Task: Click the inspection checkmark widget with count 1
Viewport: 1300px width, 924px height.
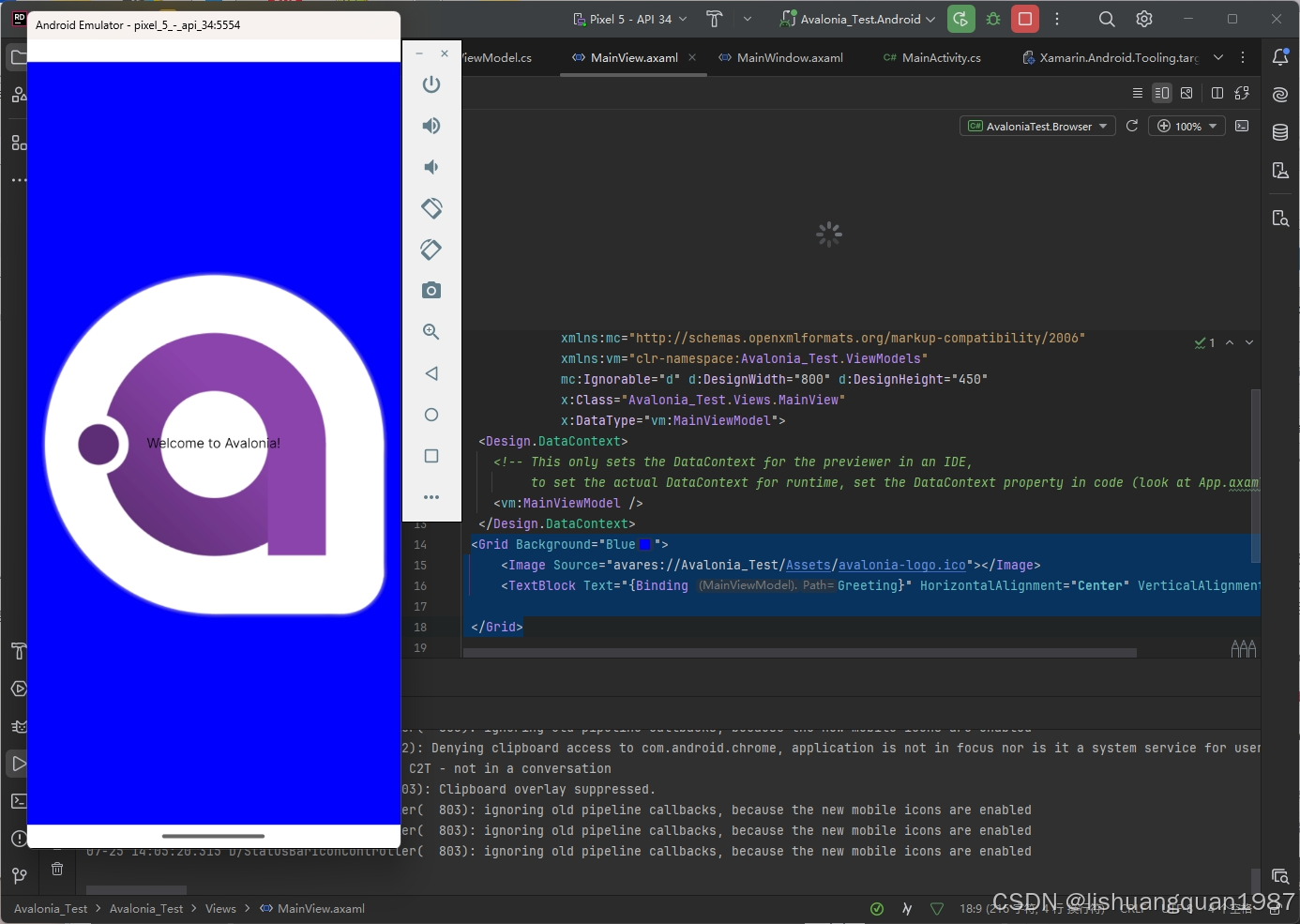Action: point(1205,342)
